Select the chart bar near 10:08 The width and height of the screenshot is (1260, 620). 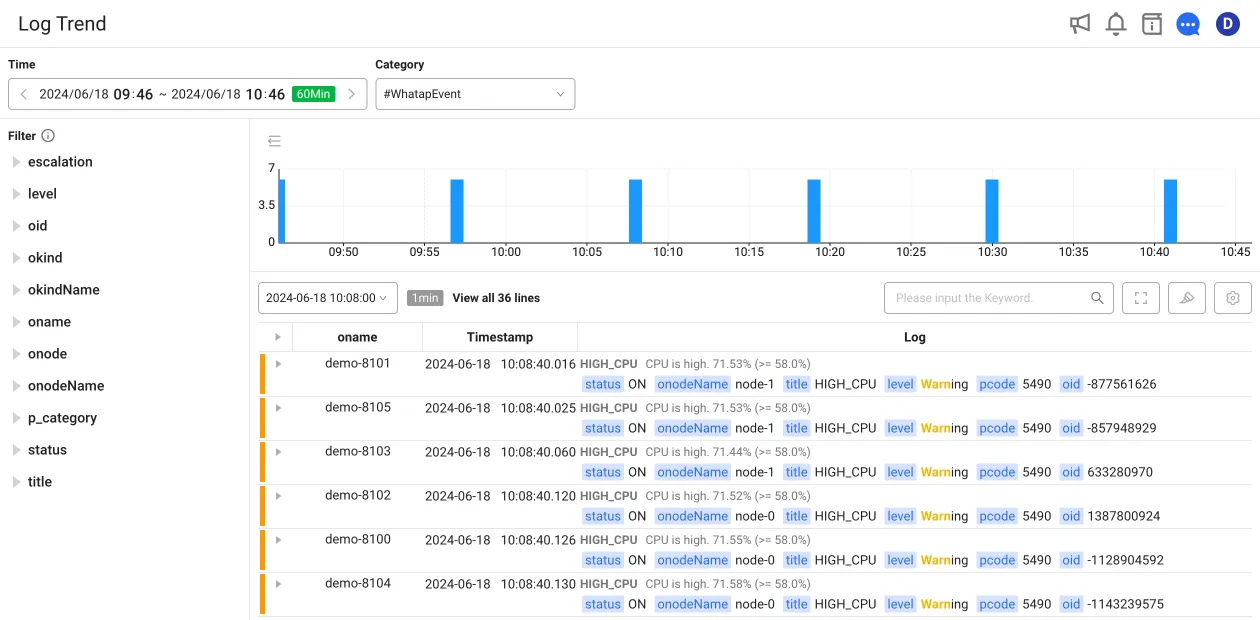[x=635, y=211]
